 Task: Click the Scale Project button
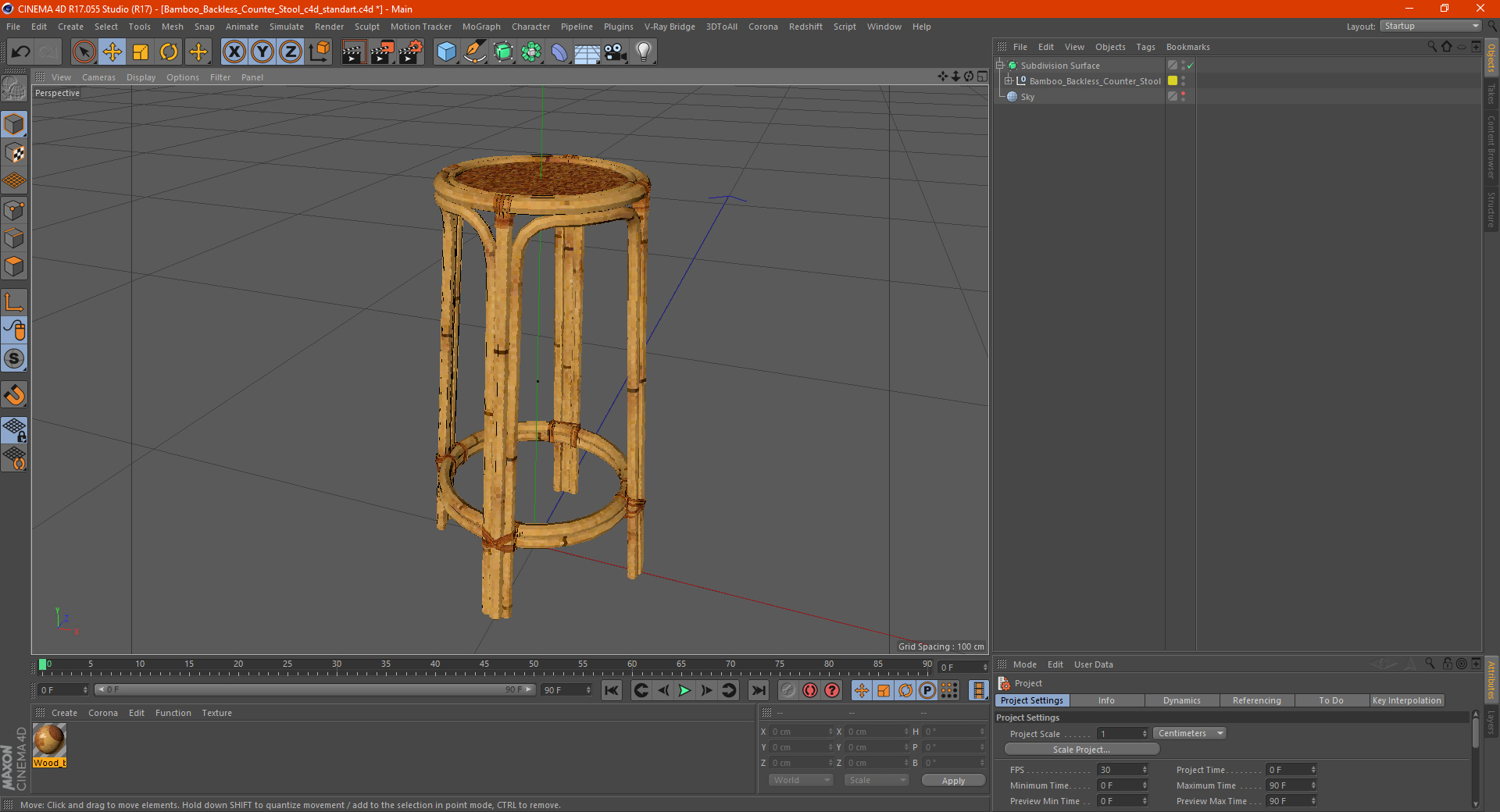(1081, 750)
